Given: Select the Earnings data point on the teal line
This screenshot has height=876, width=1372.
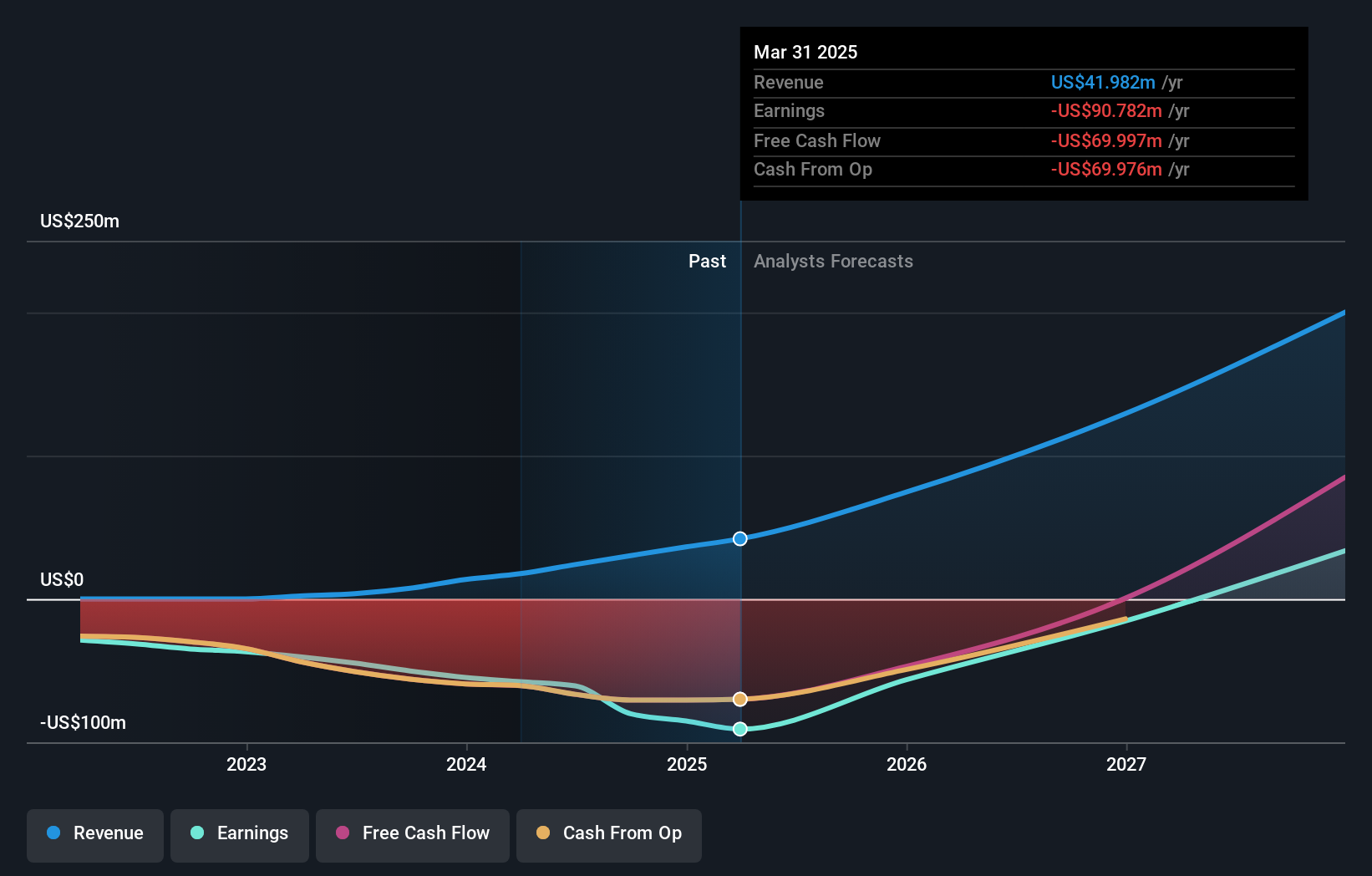Looking at the screenshot, I should tap(740, 729).
